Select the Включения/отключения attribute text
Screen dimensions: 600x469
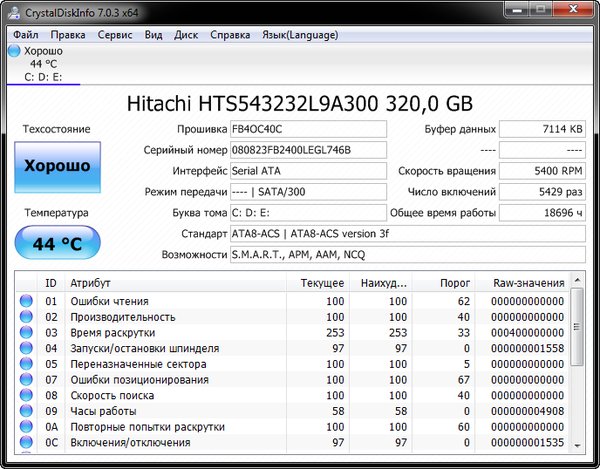point(130,443)
